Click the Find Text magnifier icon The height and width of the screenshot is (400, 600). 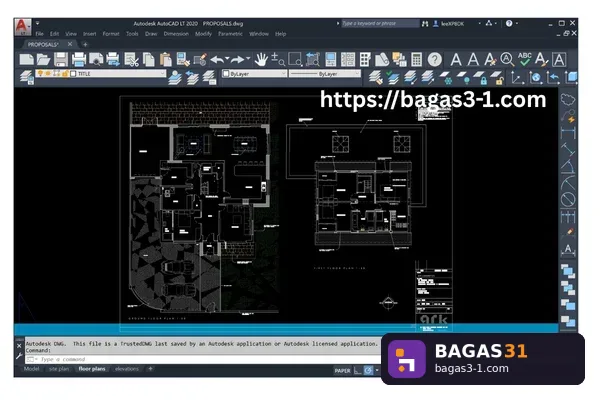507,59
